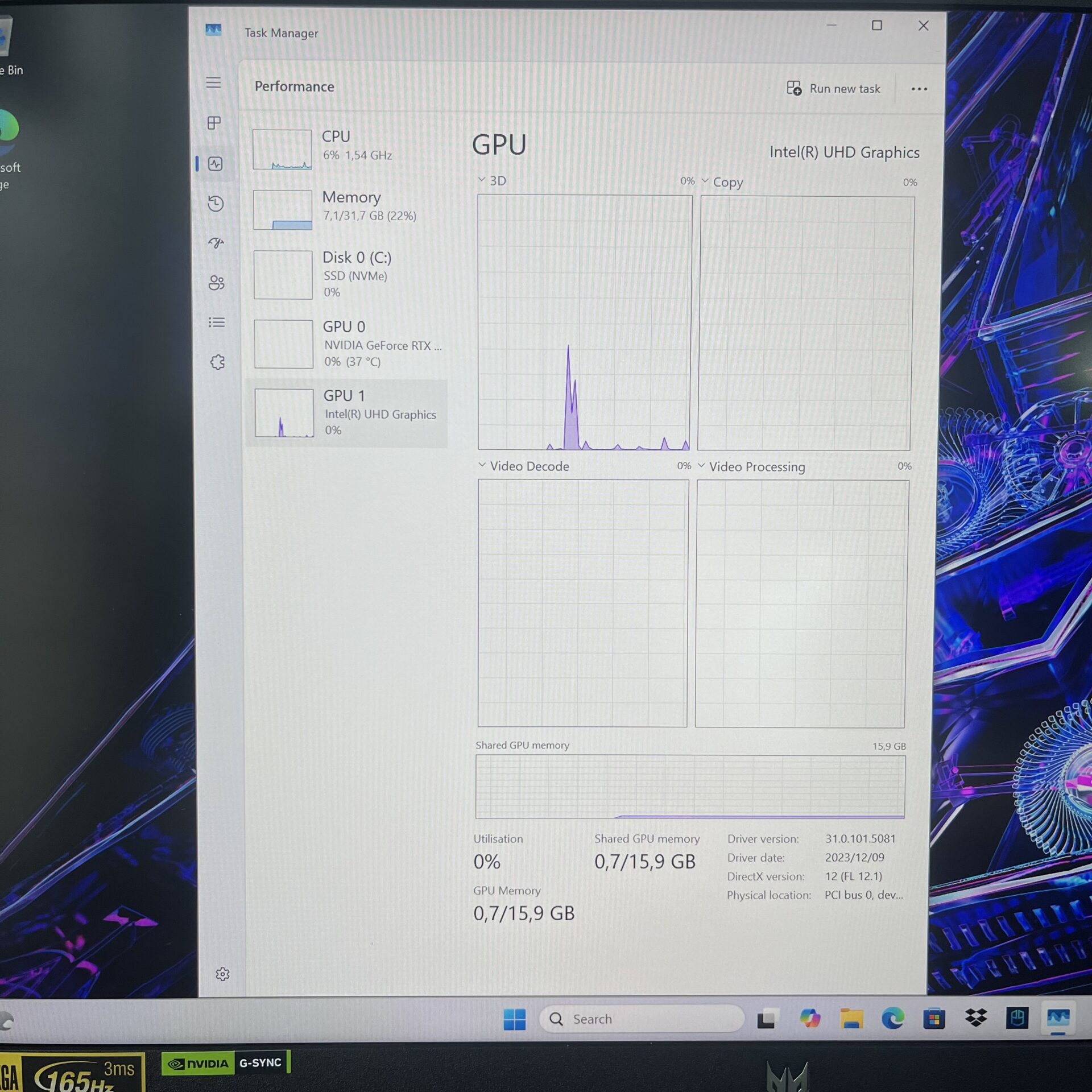Screen dimensions: 1092x1092
Task: Open the Startup apps icon in sidebar
Action: [216, 243]
